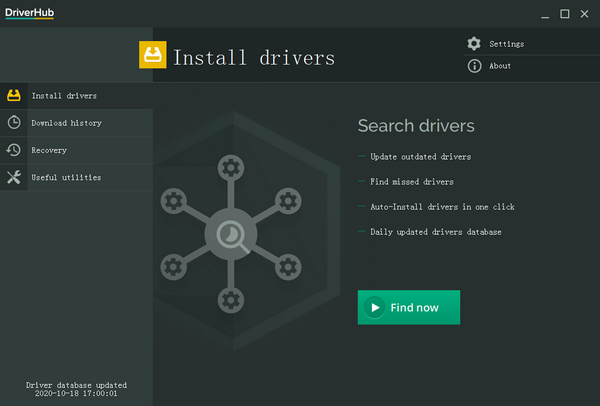
Task: Click the About info circle icon
Action: click(x=474, y=66)
